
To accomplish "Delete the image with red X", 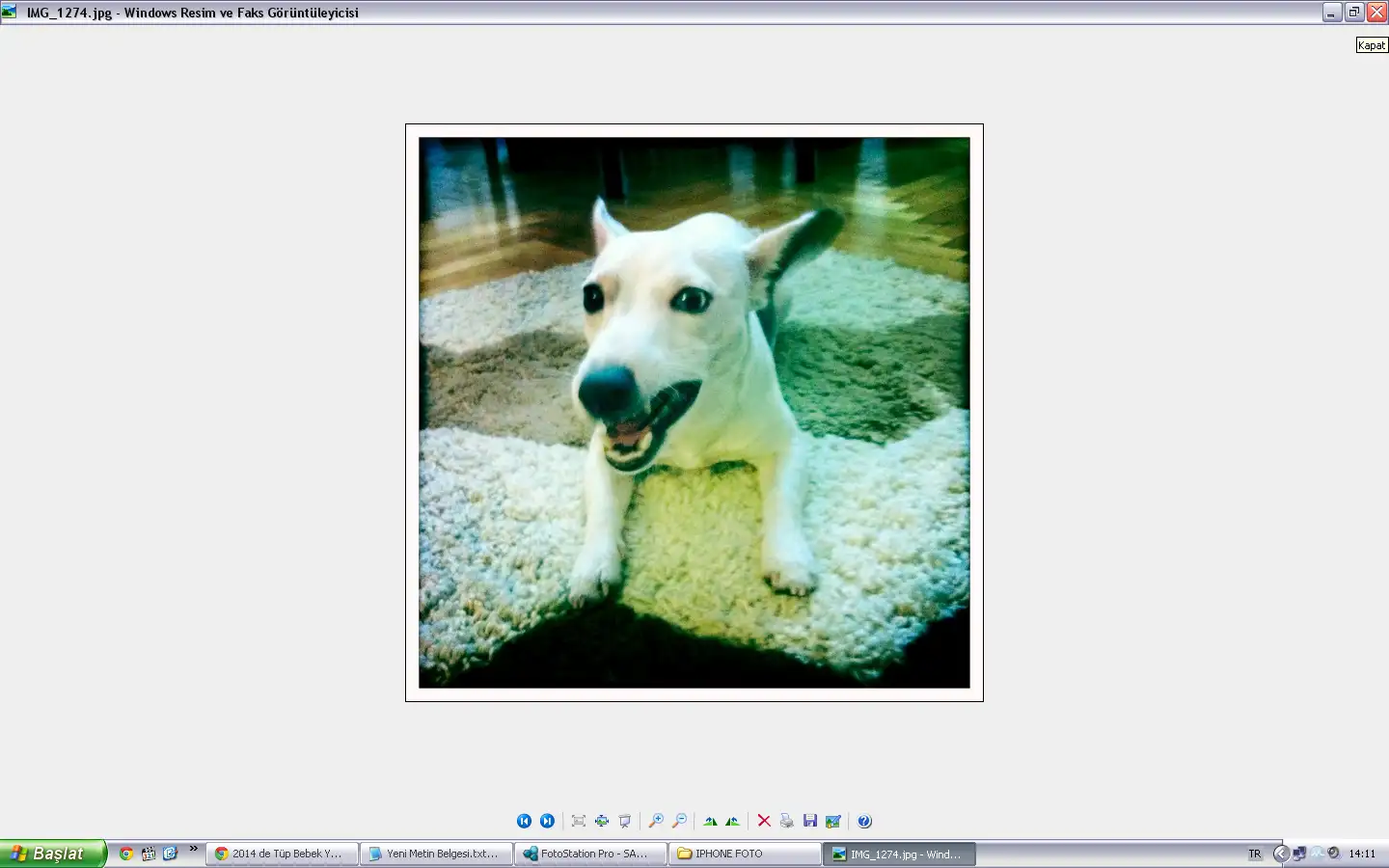I will [764, 821].
